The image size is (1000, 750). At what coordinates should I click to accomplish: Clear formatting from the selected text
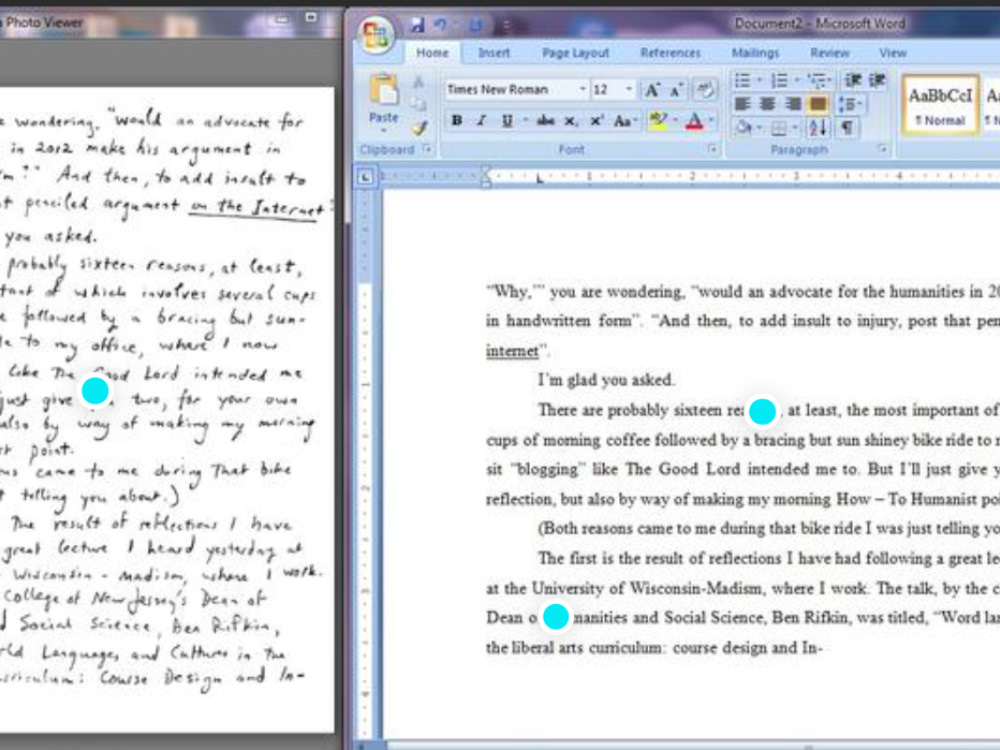click(705, 90)
